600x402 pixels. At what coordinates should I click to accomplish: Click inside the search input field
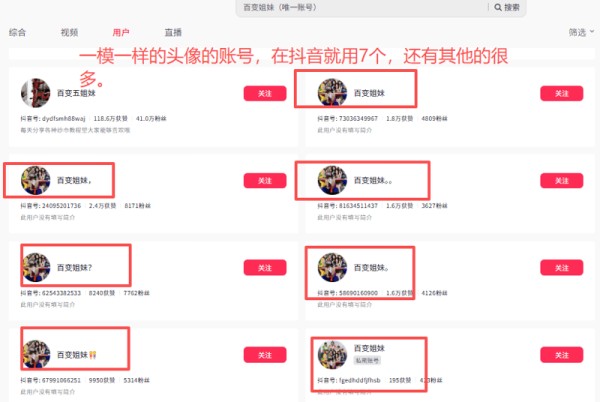tap(362, 7)
